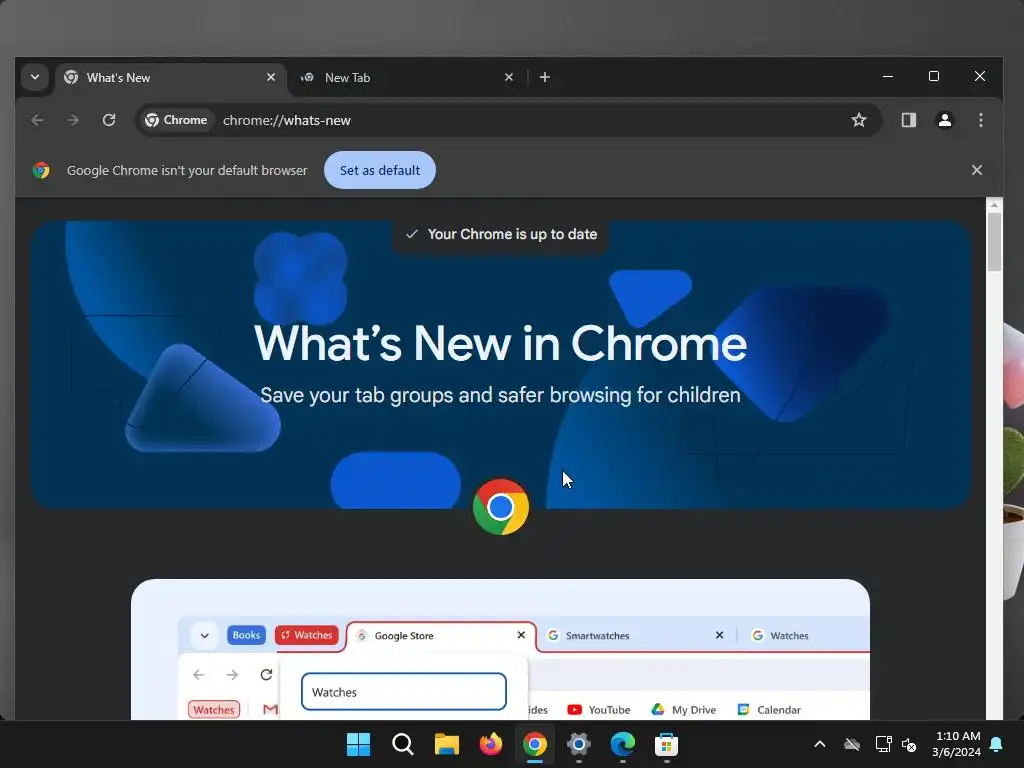Image resolution: width=1024 pixels, height=768 pixels.
Task: Reload the current page
Action: [x=109, y=120]
